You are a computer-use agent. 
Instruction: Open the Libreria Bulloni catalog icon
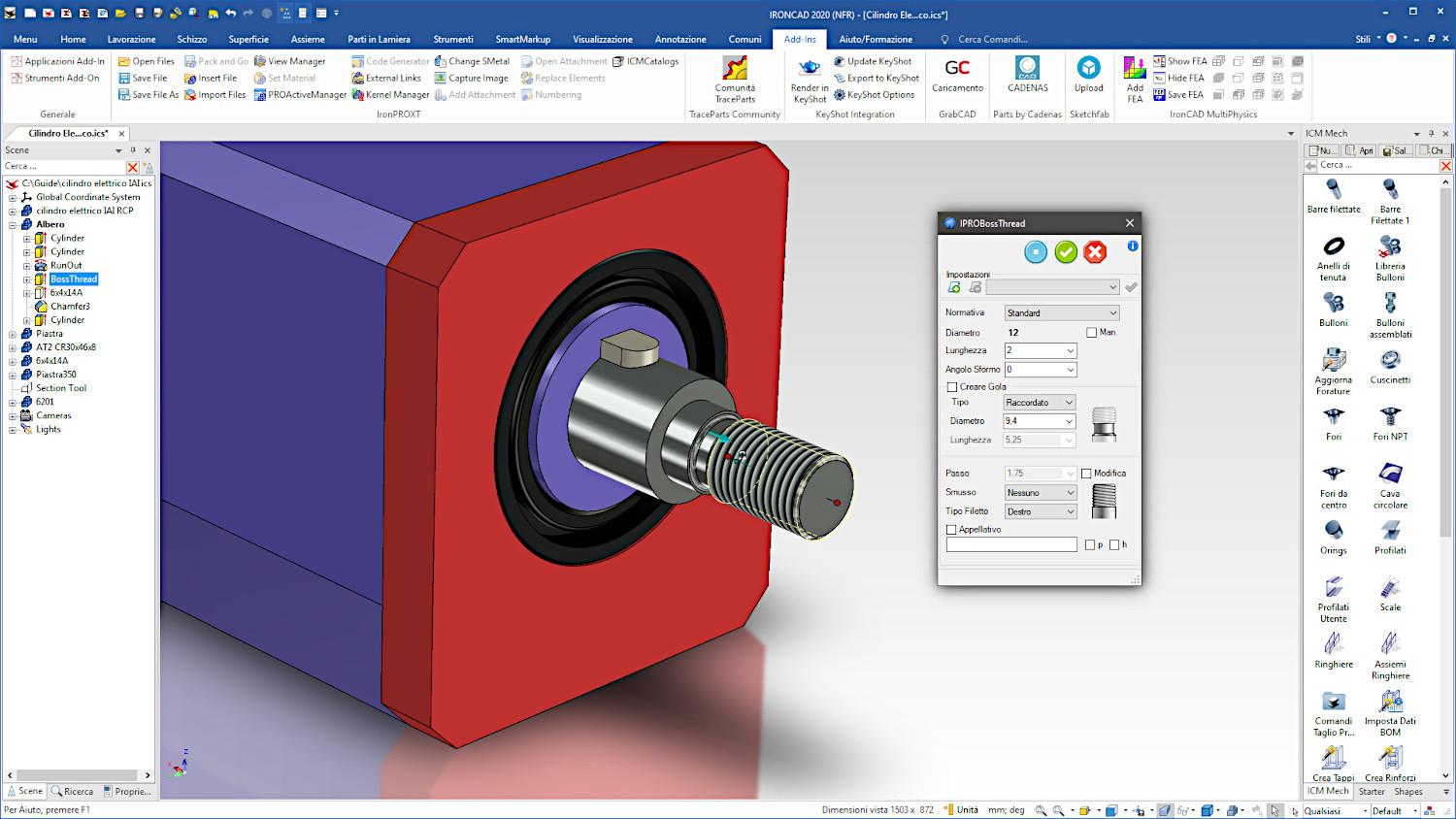[1390, 251]
